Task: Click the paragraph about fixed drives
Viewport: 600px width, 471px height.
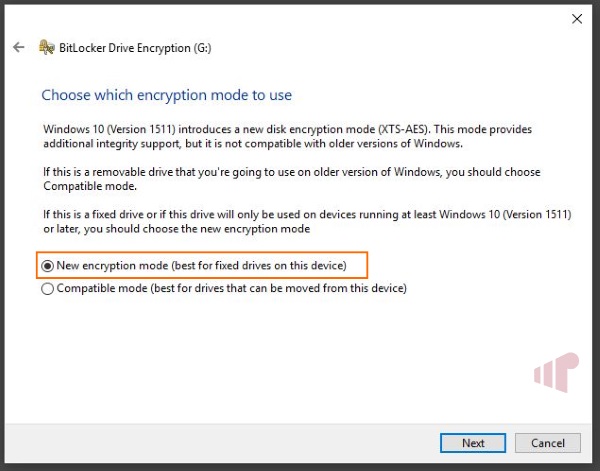Action: click(307, 222)
